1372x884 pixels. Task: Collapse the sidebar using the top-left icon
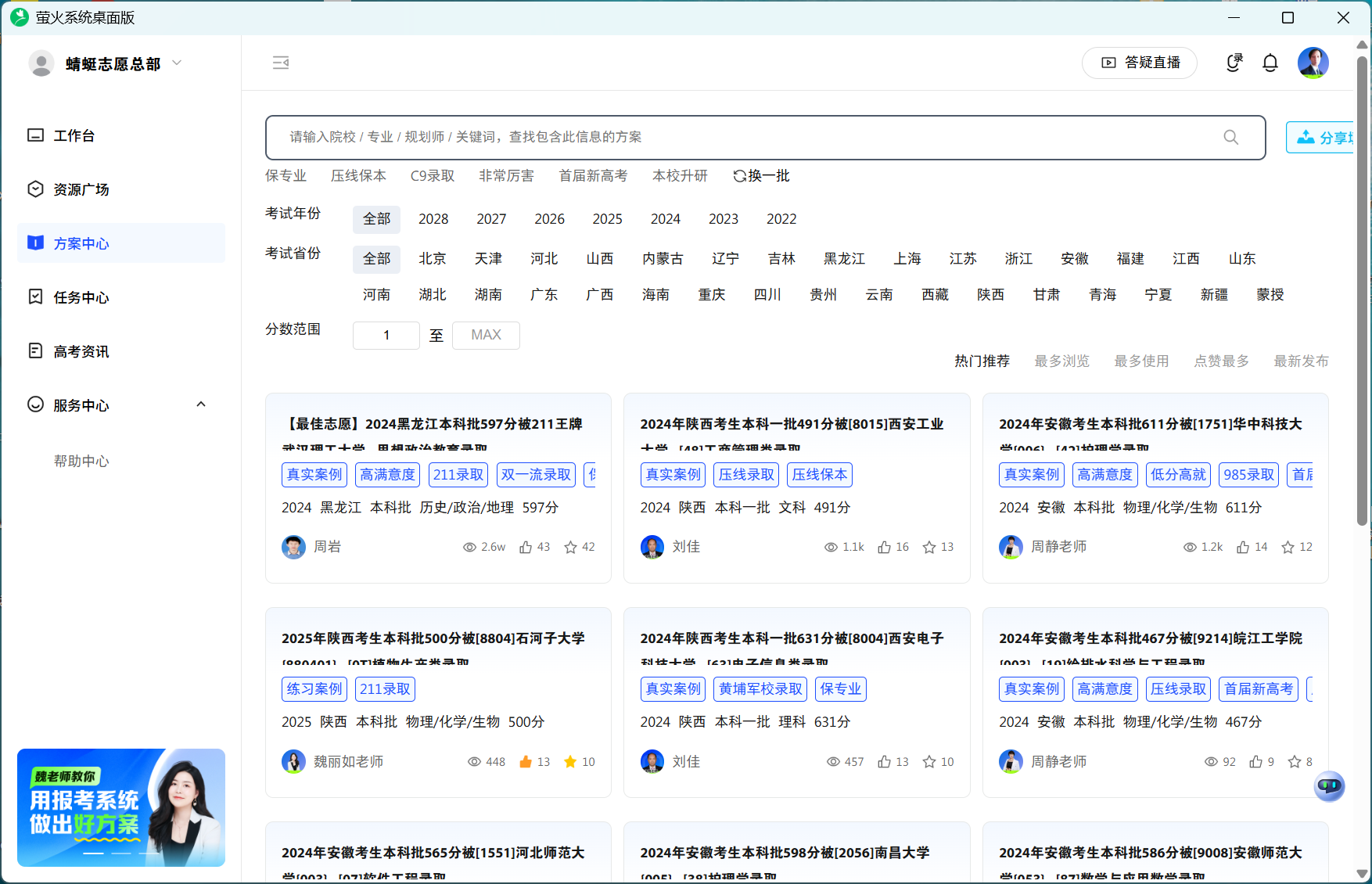pyautogui.click(x=281, y=63)
